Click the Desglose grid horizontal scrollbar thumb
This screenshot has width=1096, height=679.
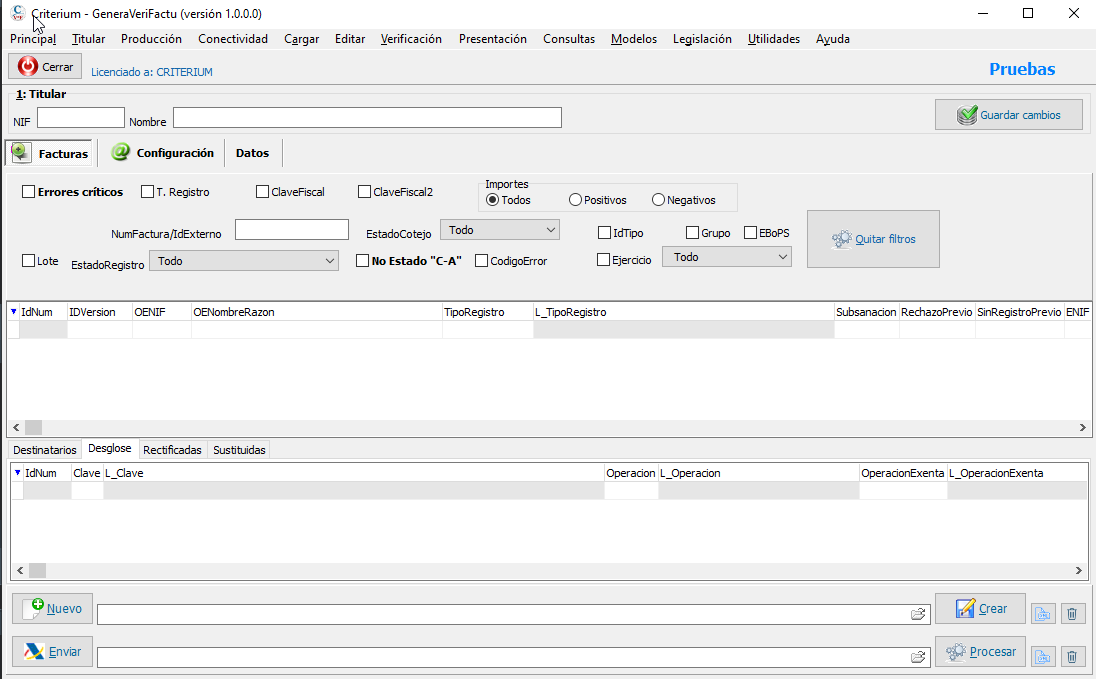[x=37, y=571]
